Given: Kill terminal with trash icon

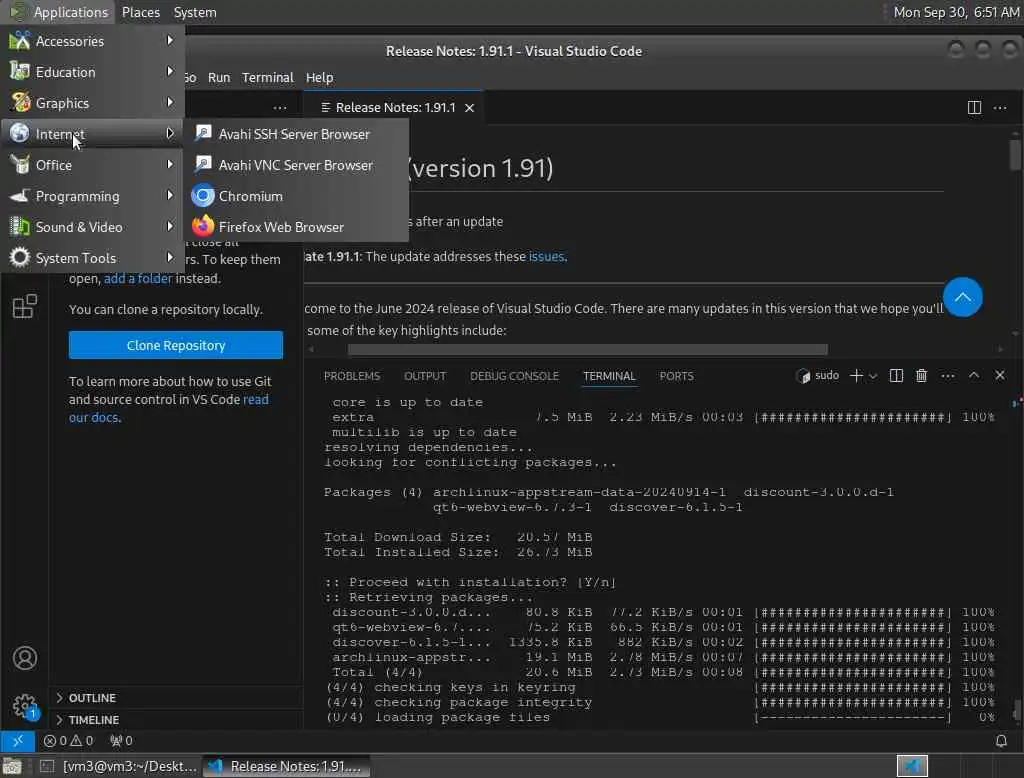Looking at the screenshot, I should pyautogui.click(x=921, y=376).
